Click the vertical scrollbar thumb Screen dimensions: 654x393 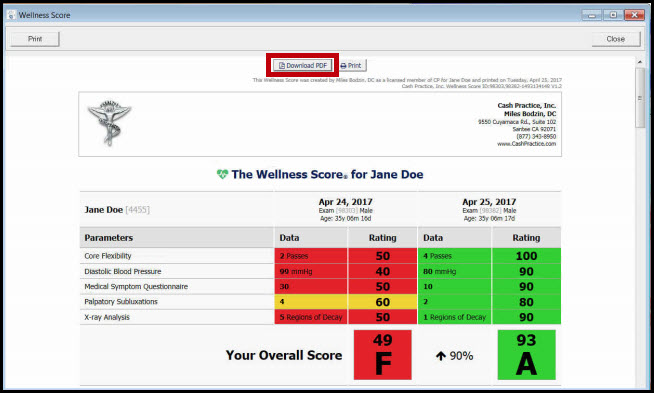tap(640, 98)
